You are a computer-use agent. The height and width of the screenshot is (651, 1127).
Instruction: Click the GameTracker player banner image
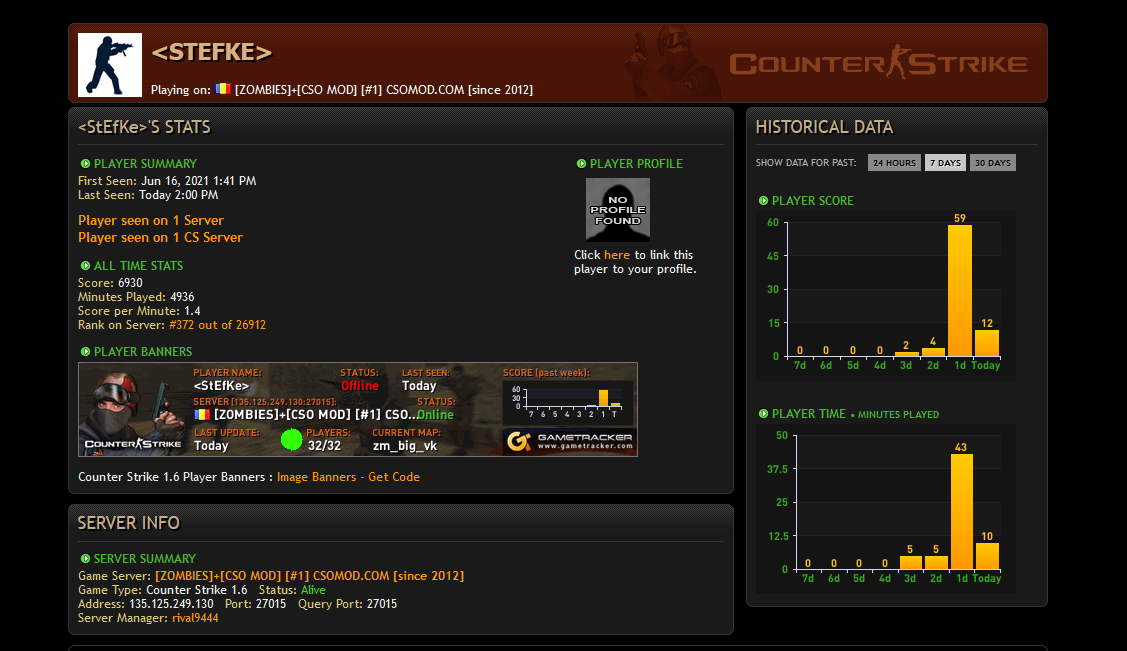tap(357, 409)
